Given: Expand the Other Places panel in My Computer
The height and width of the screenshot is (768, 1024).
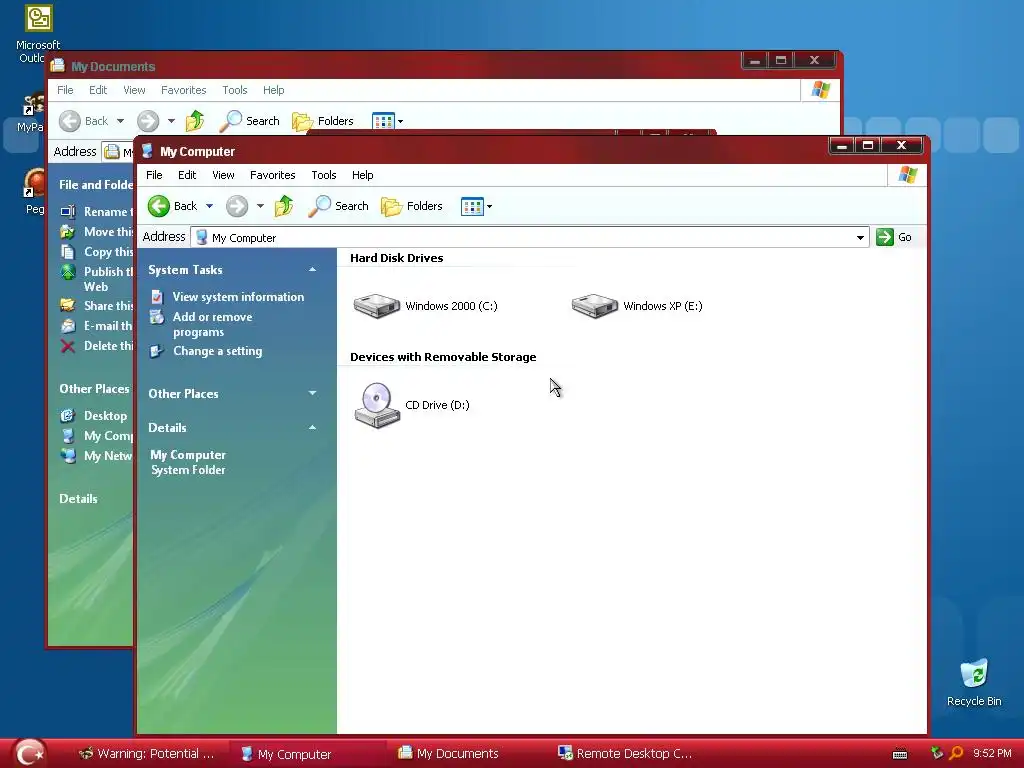Looking at the screenshot, I should point(312,393).
